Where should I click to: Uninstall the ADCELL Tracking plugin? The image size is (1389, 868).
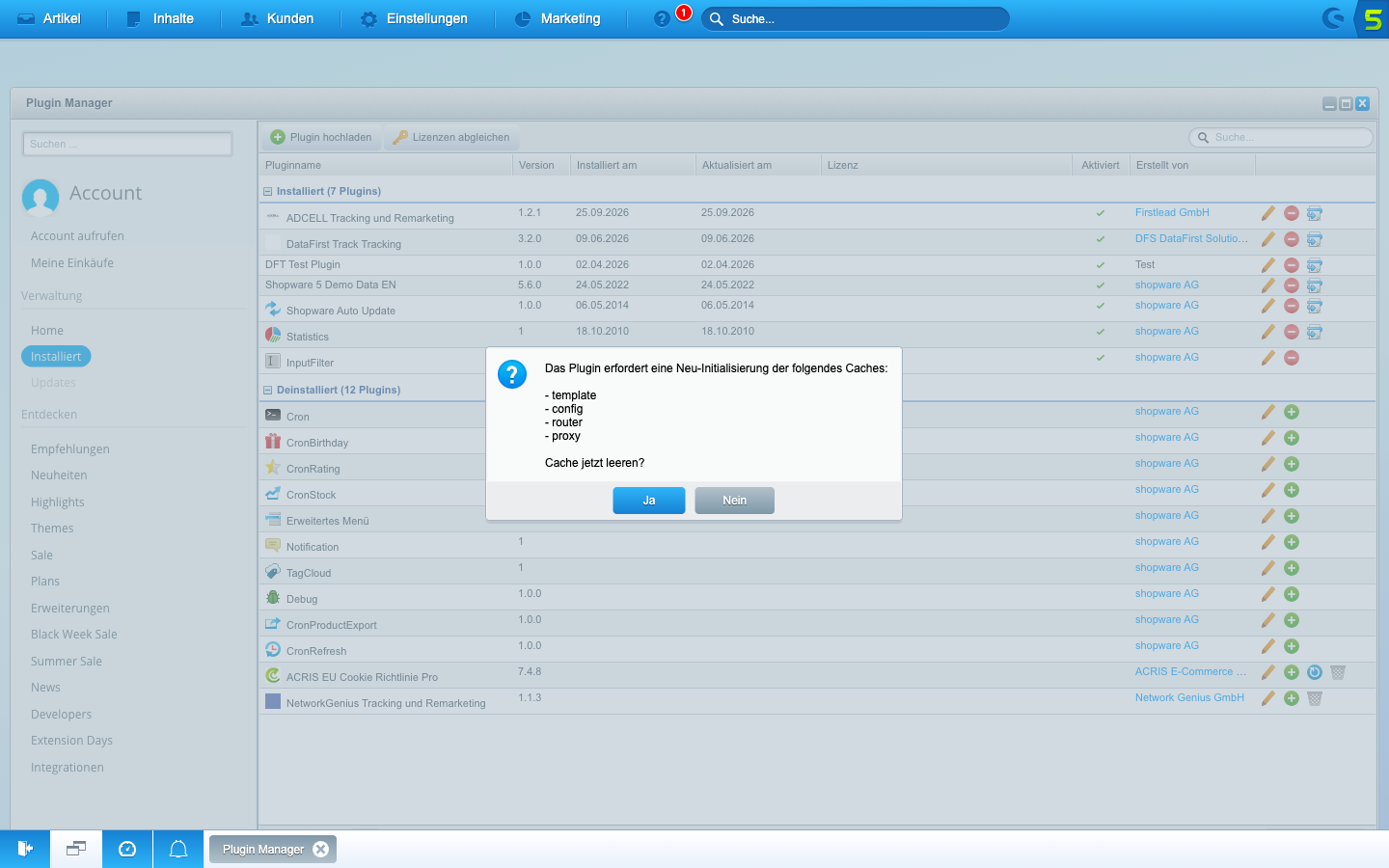click(1292, 213)
